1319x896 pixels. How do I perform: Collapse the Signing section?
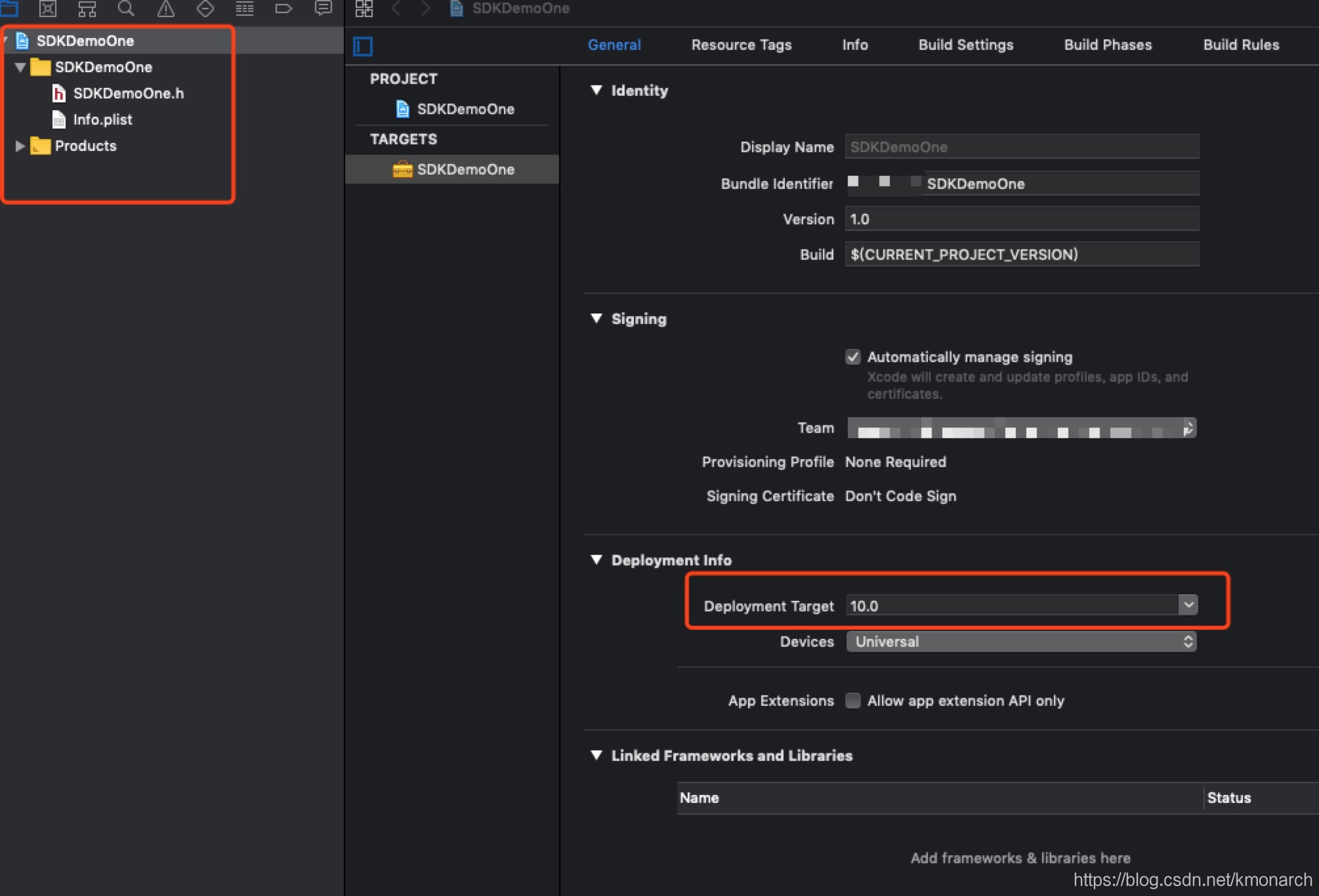[x=597, y=318]
